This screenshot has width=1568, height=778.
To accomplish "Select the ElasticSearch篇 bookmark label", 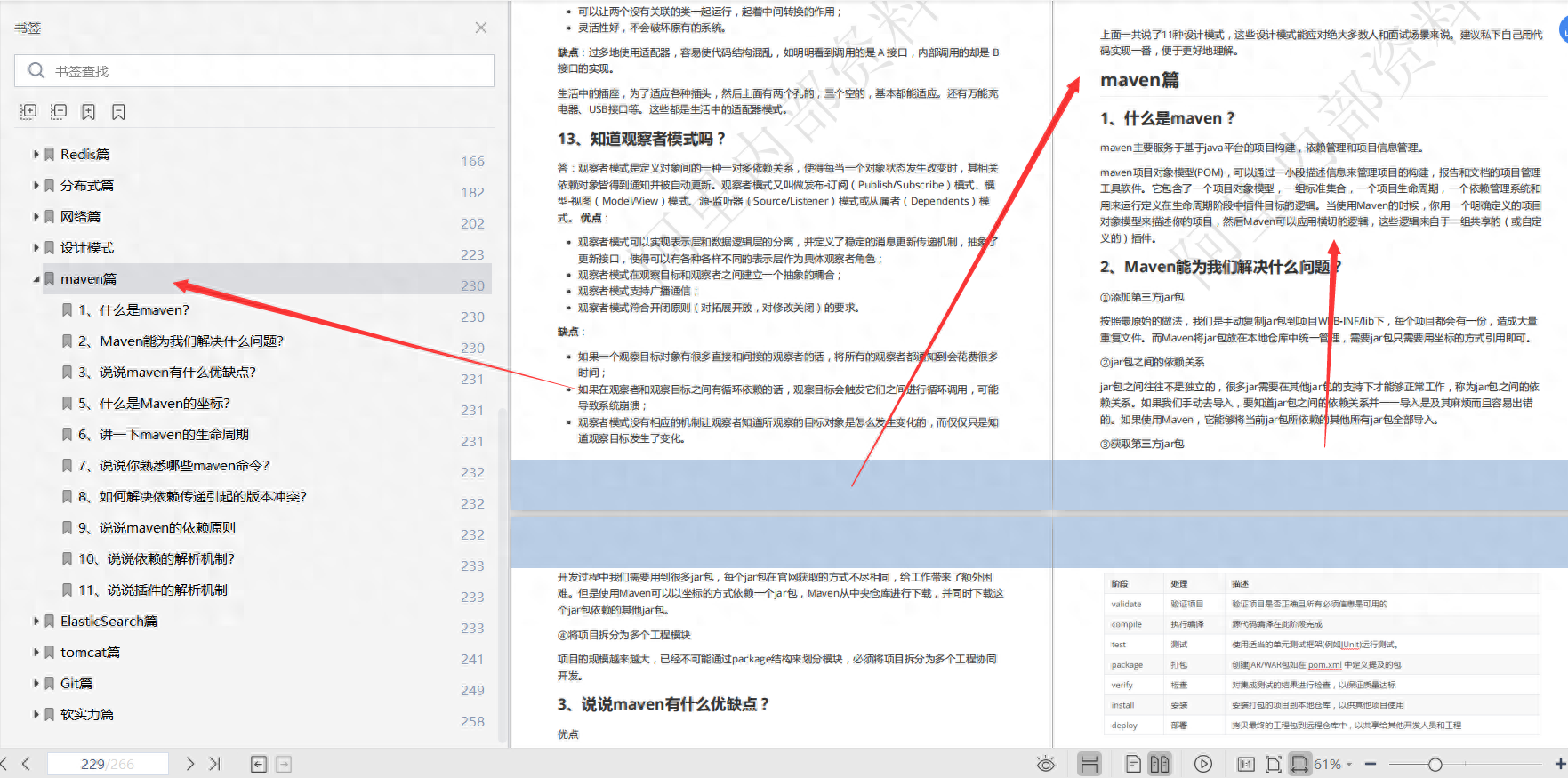I will pyautogui.click(x=109, y=621).
